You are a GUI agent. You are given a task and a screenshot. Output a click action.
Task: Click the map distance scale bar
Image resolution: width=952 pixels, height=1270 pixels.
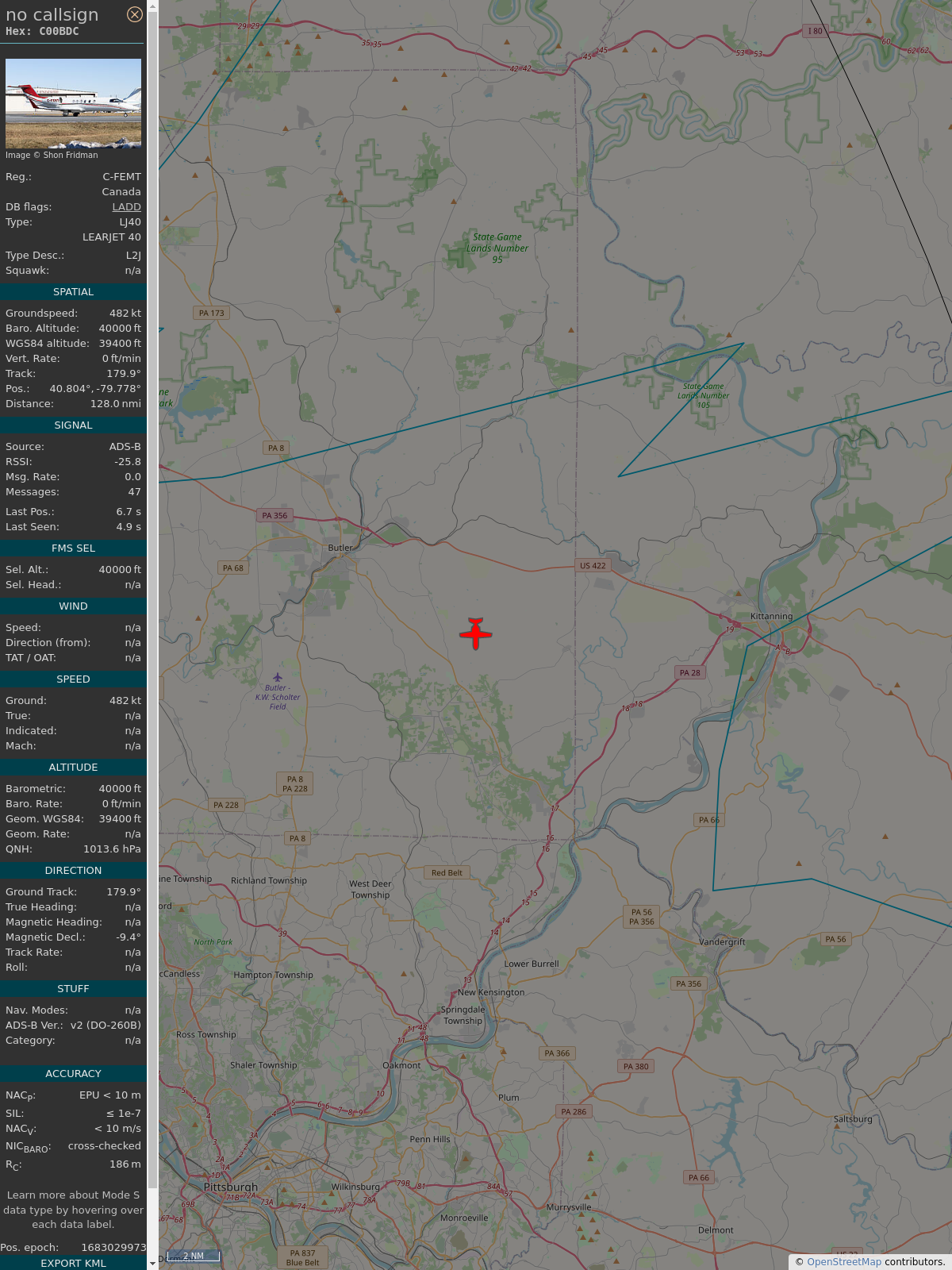194,1256
